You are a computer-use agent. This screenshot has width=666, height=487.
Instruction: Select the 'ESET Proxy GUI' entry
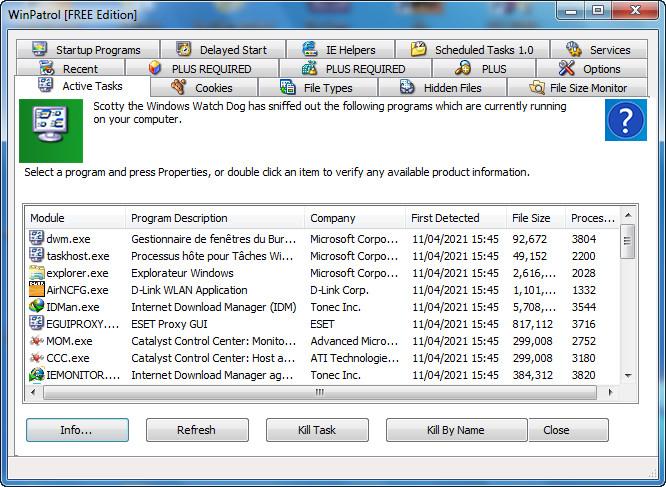169,324
